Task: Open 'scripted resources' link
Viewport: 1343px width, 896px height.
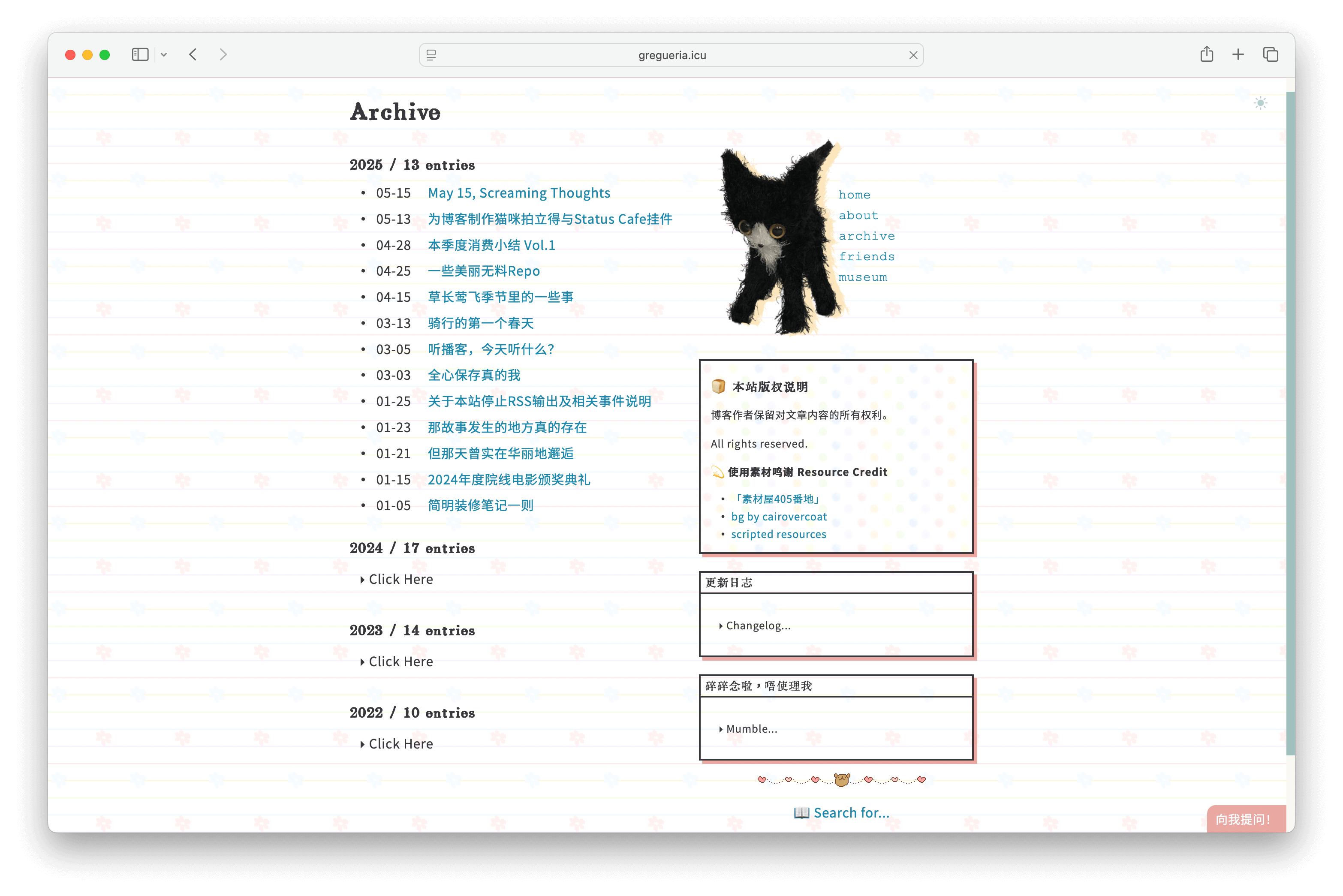Action: pyautogui.click(x=778, y=534)
